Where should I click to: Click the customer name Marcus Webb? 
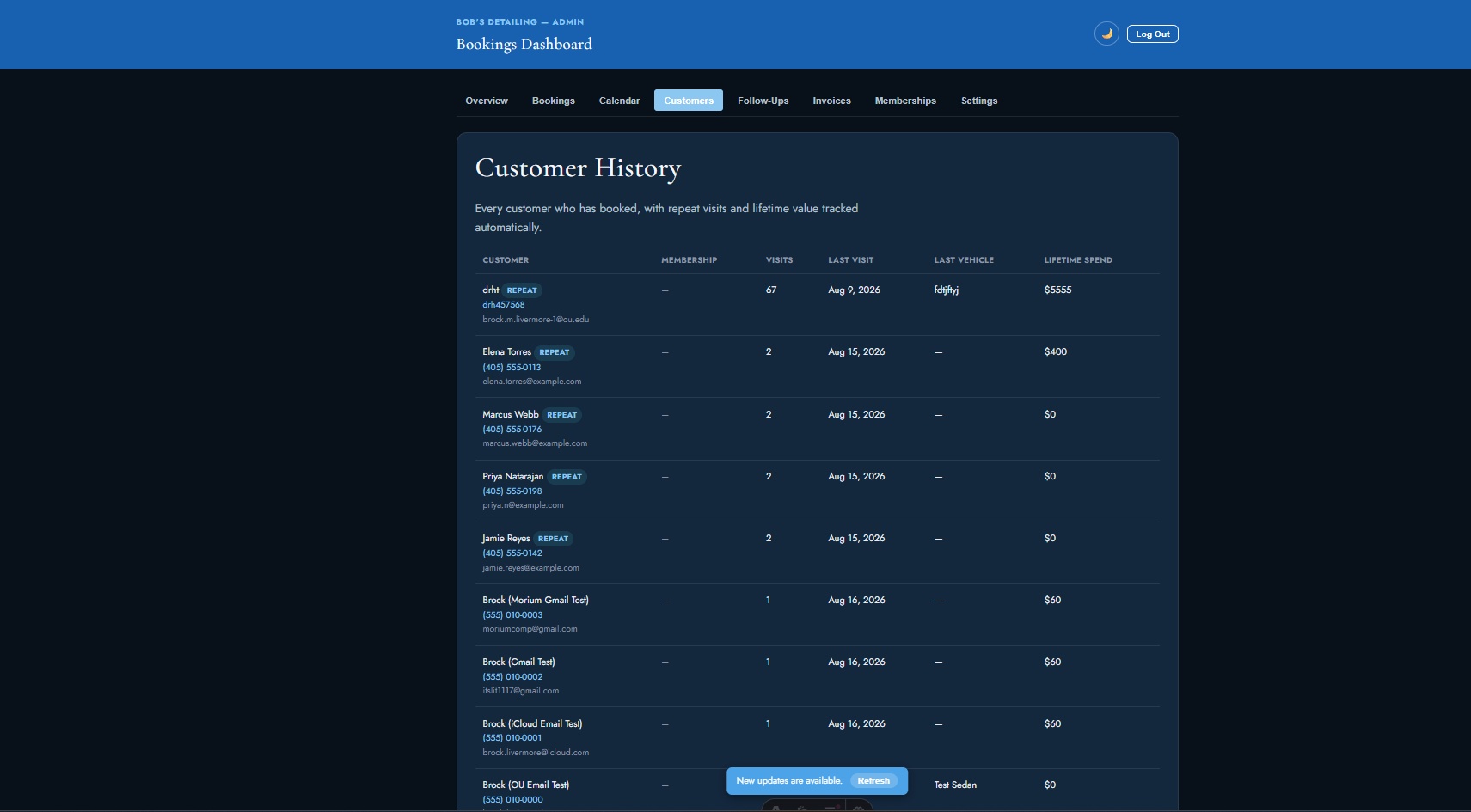pos(511,414)
